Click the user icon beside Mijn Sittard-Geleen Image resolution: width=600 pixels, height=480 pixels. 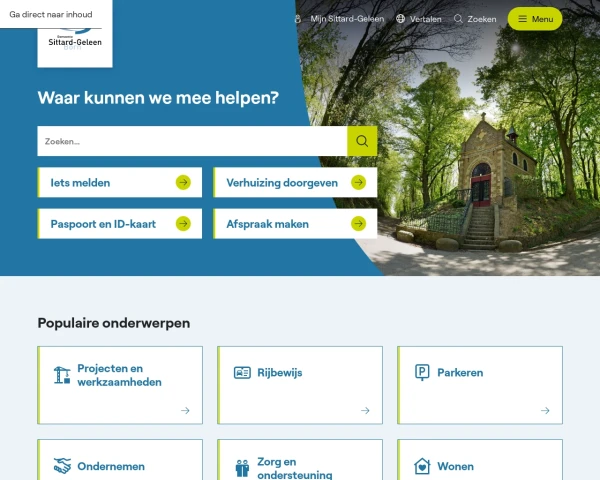(x=298, y=19)
